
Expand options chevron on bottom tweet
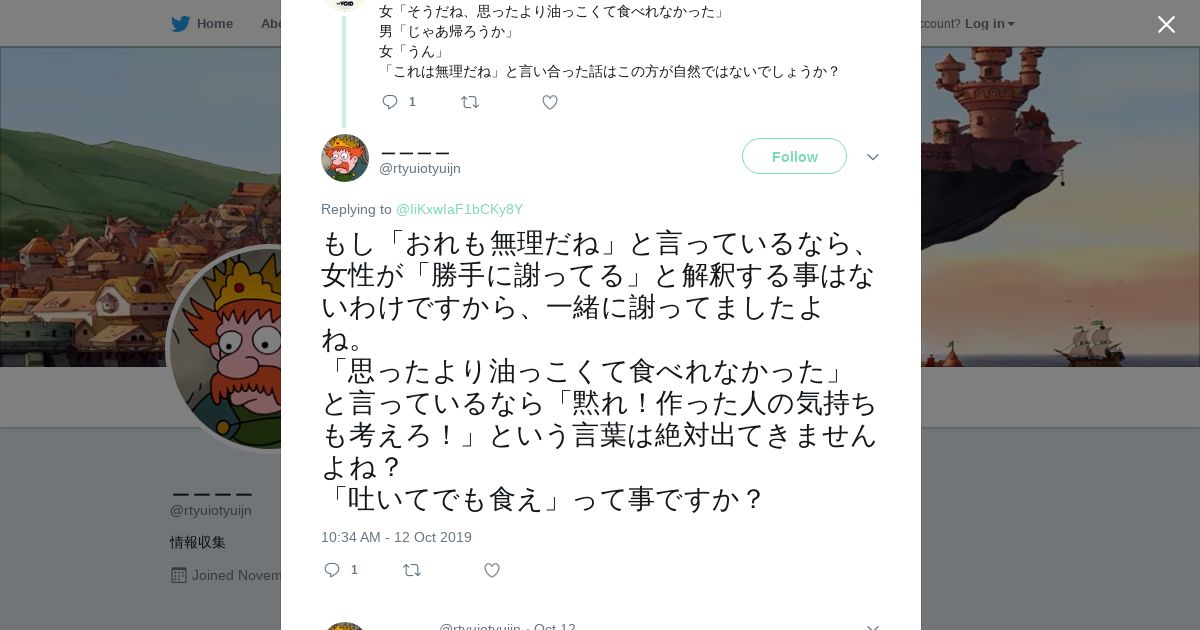(872, 626)
